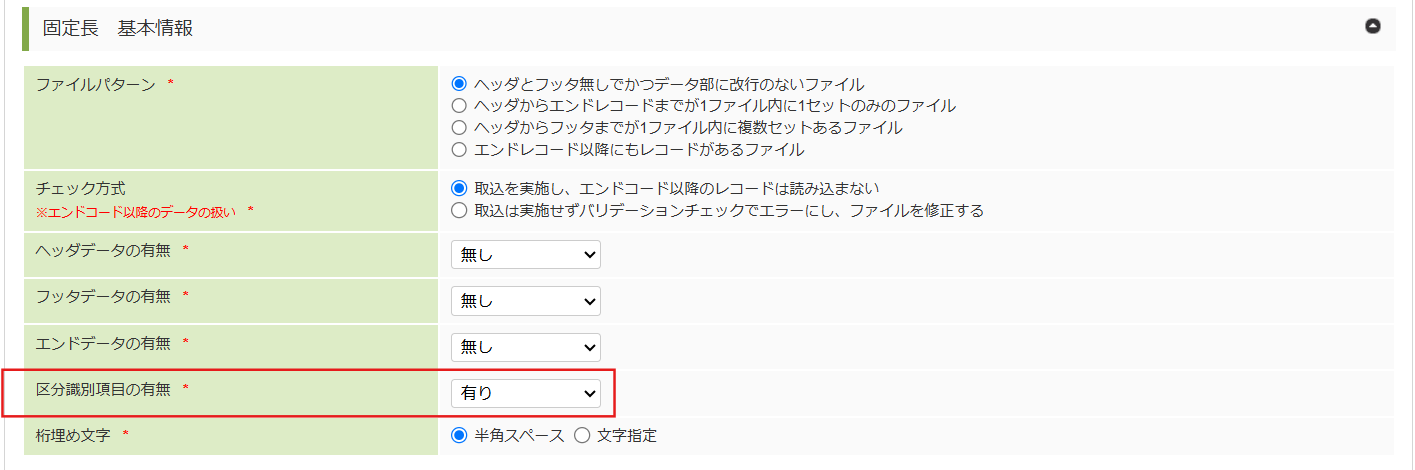Select ヘッダとフッタ無しでかつデータ部に改行のないファイル radio
The height and width of the screenshot is (470, 1415).
click(460, 84)
